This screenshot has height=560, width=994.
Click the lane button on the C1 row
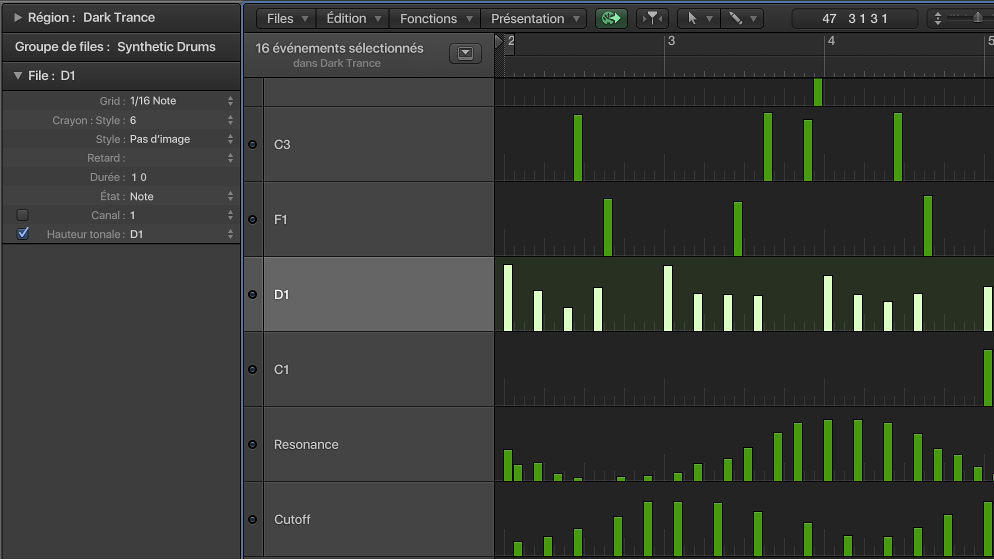[x=252, y=370]
